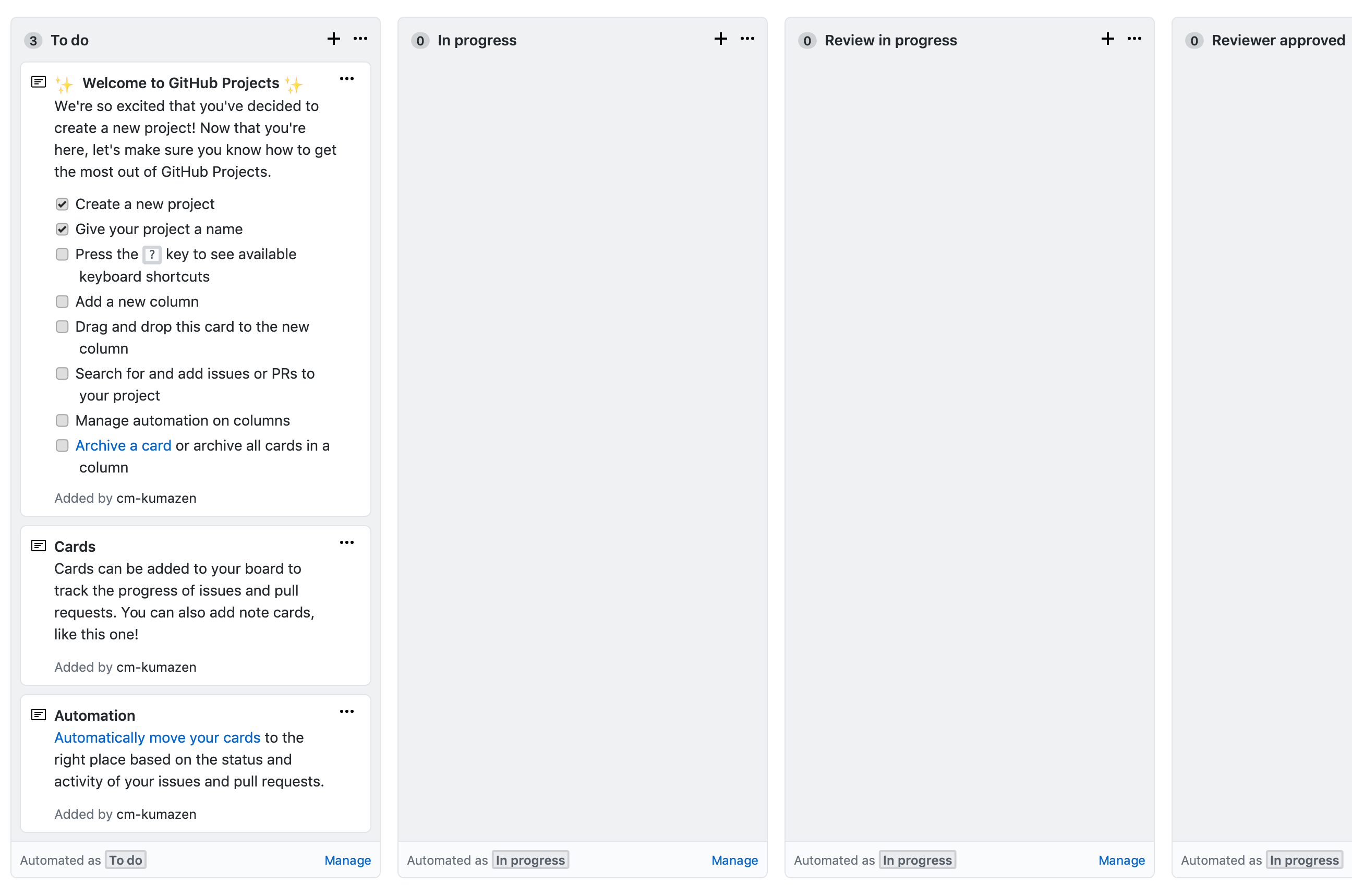
Task: Click In progress preset under Reviewer approved
Action: [1304, 860]
